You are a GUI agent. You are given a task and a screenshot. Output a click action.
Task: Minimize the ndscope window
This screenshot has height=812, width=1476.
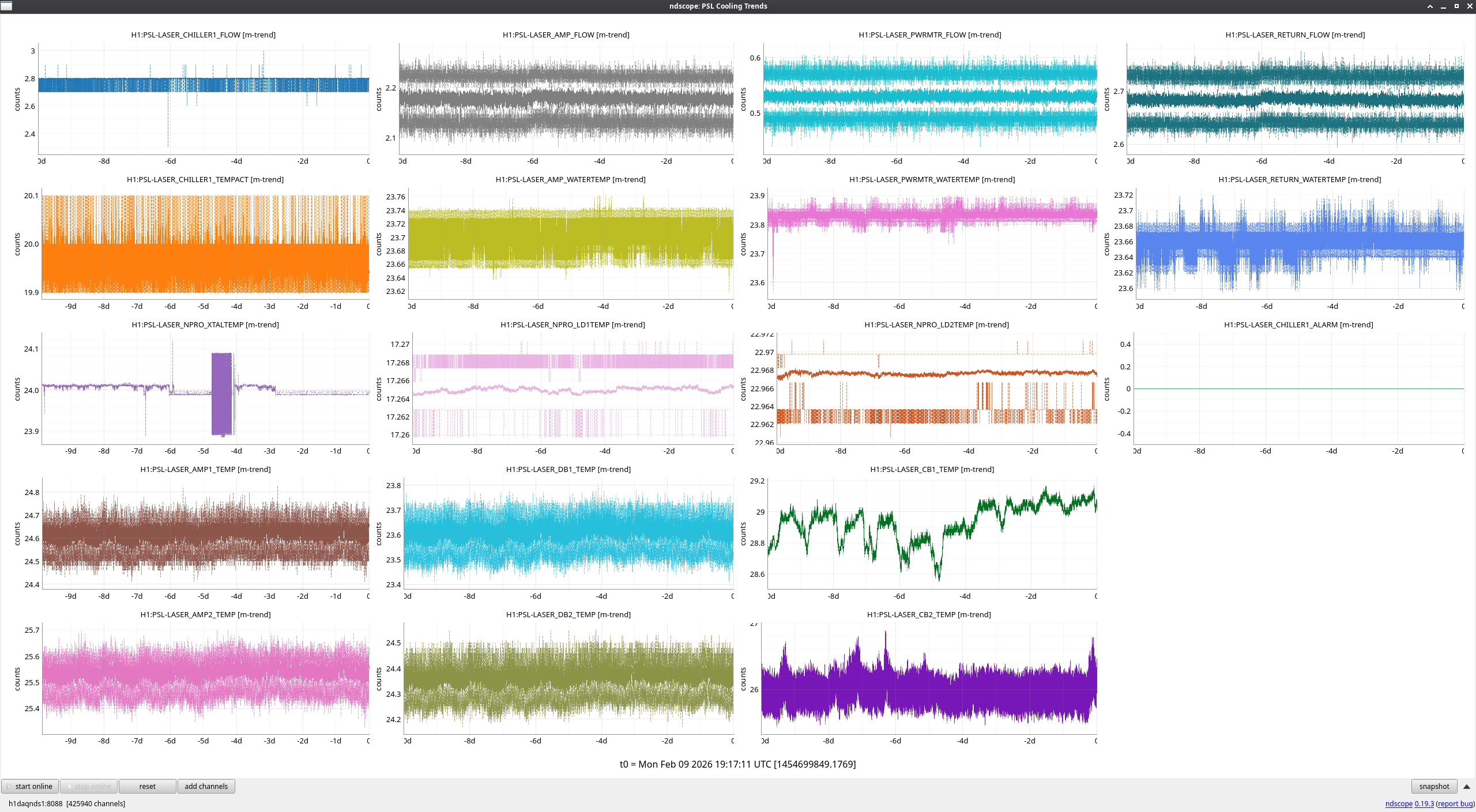coord(1443,6)
